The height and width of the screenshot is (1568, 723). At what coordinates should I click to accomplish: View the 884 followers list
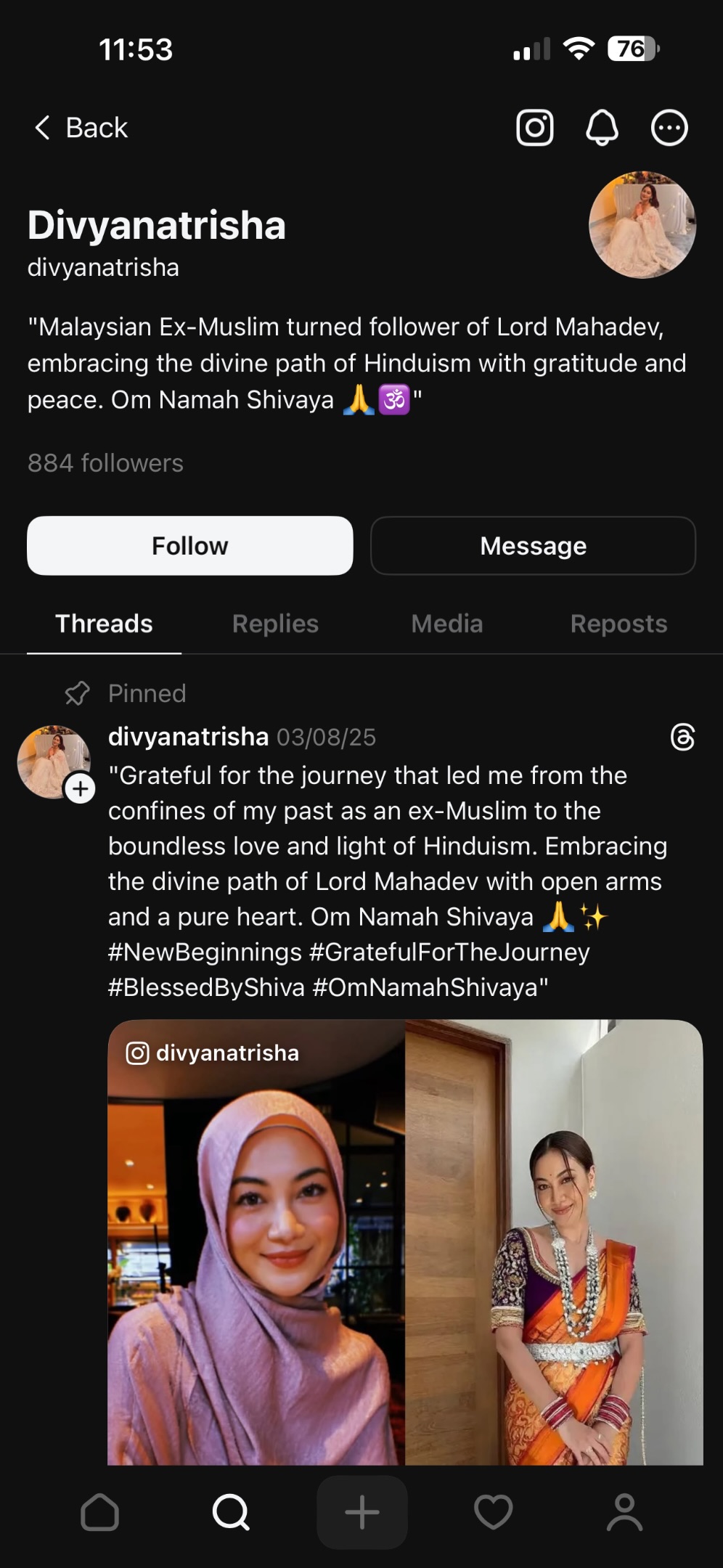(x=105, y=463)
